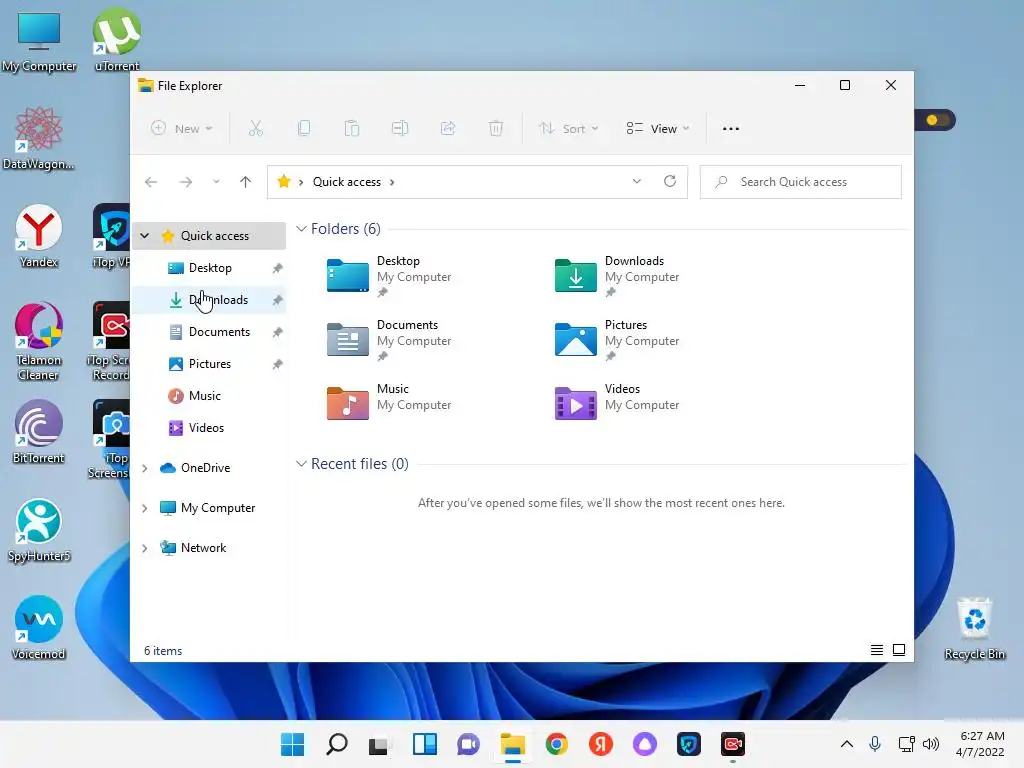
Task: Open the Videos folder tile
Action: point(617,403)
